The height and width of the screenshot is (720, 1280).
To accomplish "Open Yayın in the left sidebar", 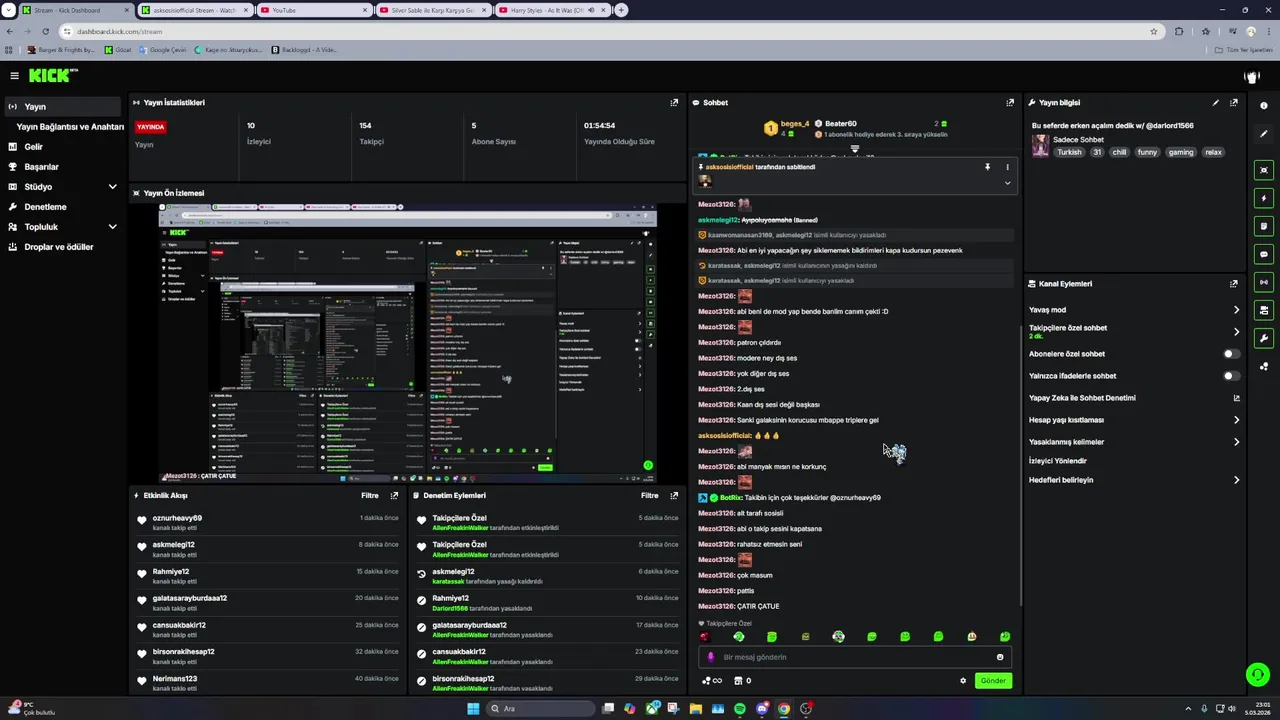I will pyautogui.click(x=62, y=107).
